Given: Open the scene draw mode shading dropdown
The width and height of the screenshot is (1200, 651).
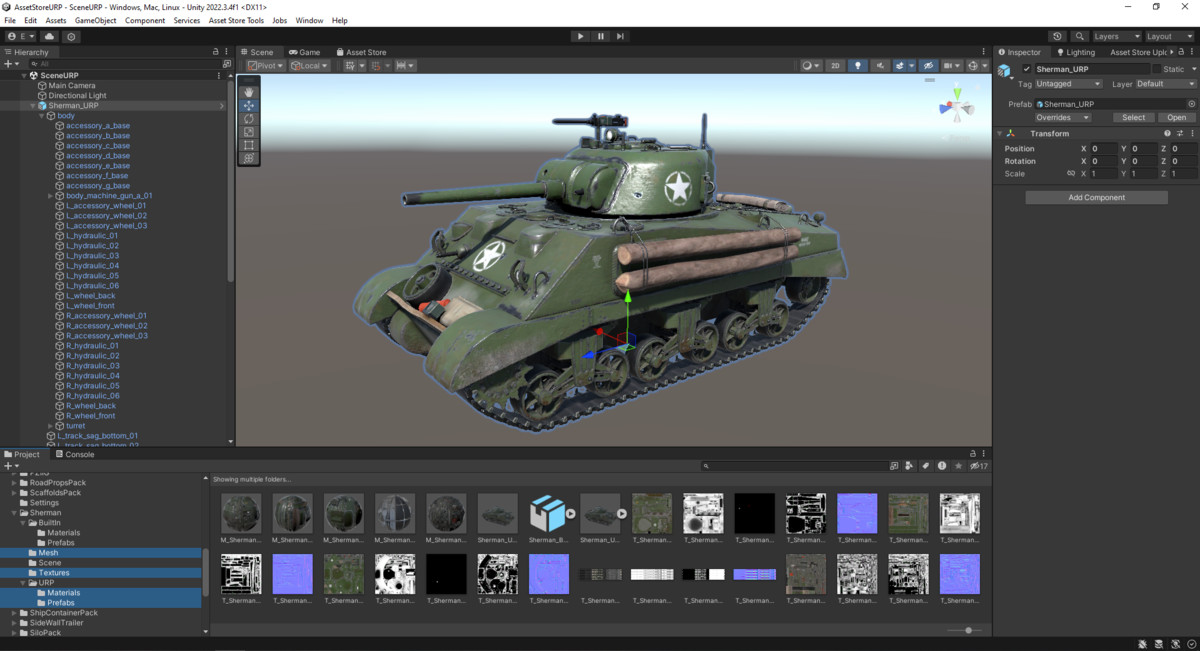Looking at the screenshot, I should point(812,66).
